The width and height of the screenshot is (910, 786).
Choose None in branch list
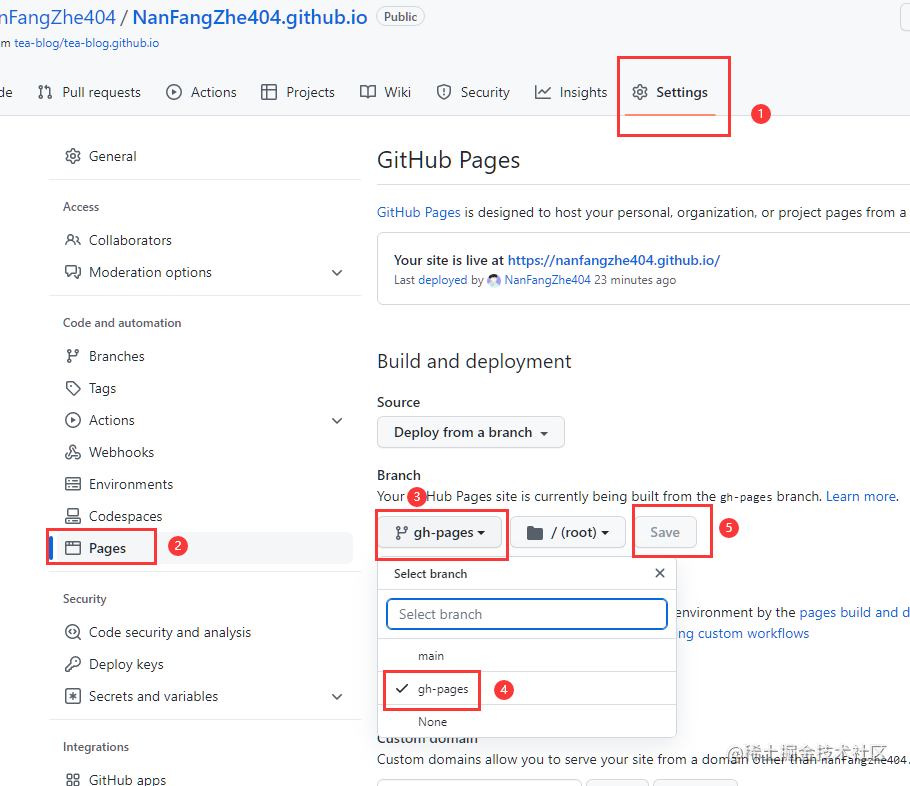tap(527, 722)
